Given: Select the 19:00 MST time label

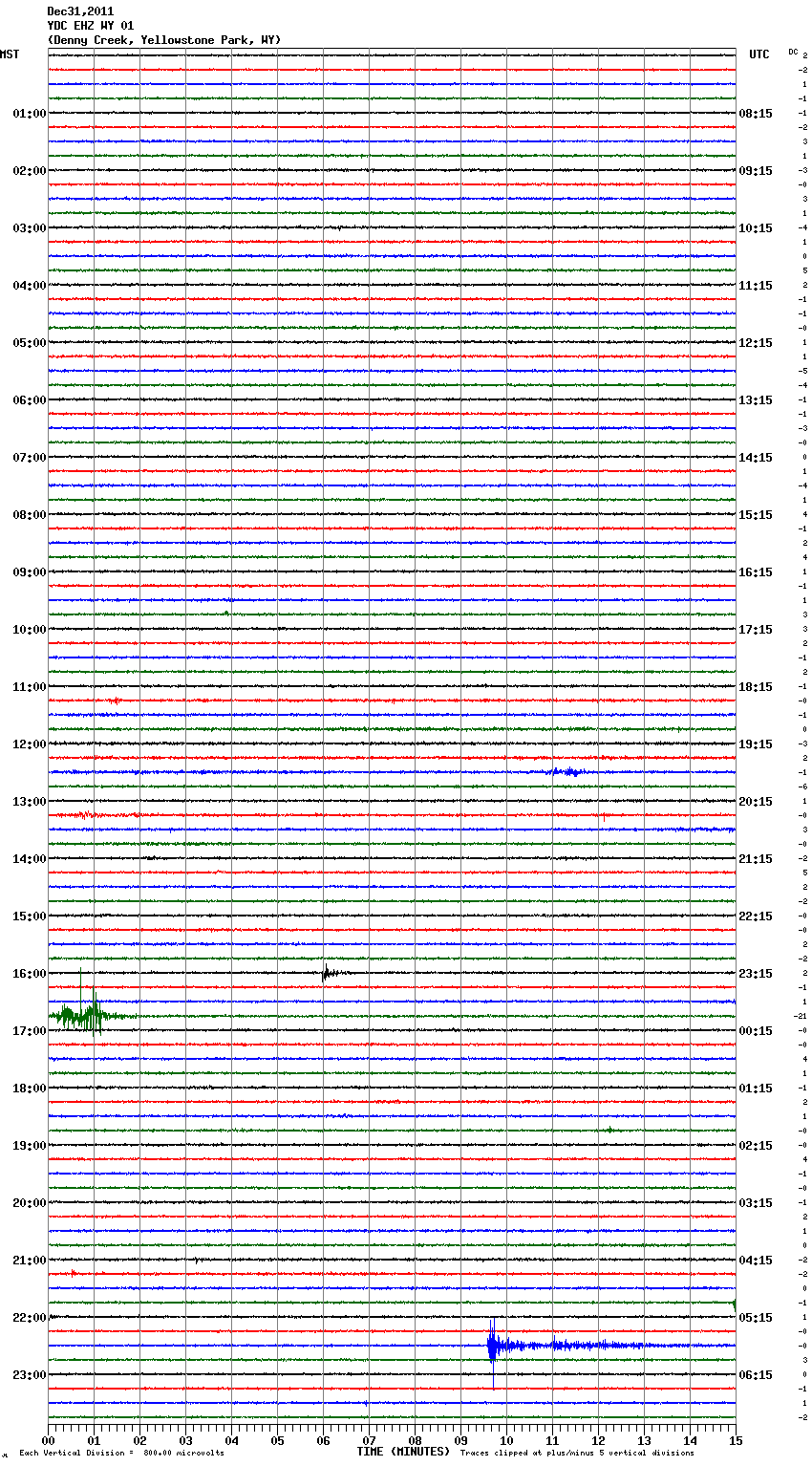Looking at the screenshot, I should (x=30, y=1146).
